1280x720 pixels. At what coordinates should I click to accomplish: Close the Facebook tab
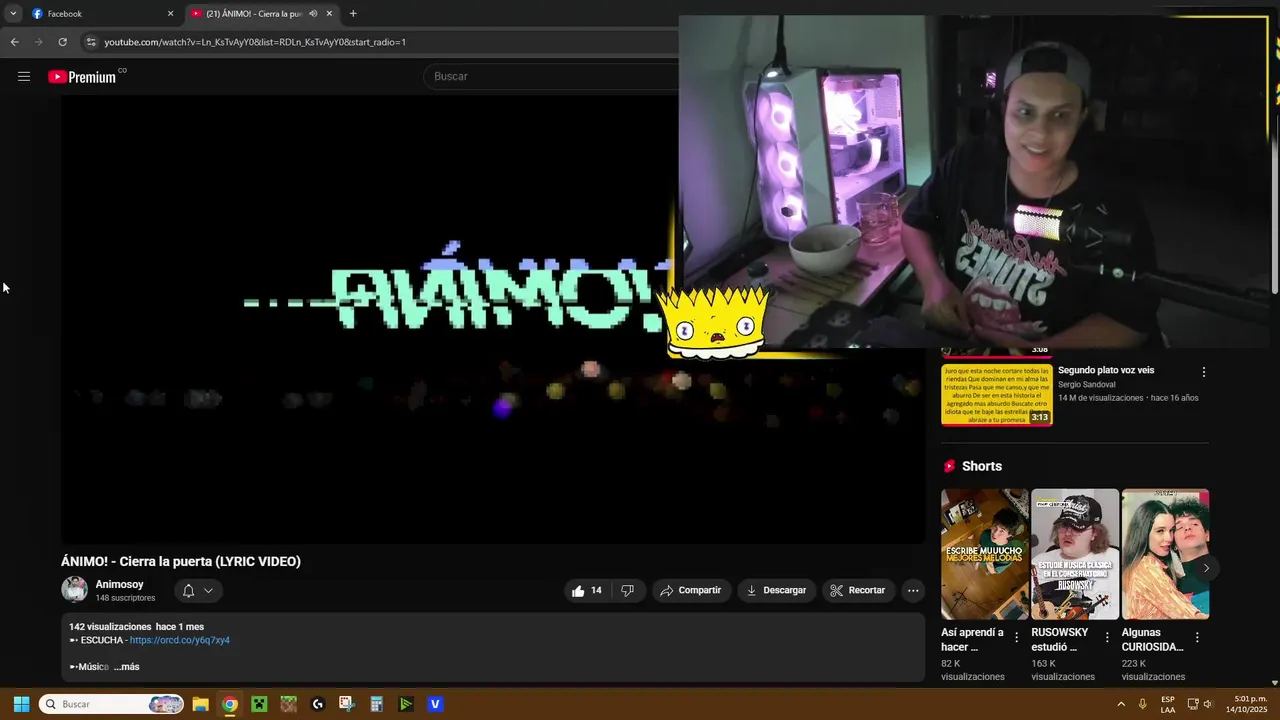[170, 14]
